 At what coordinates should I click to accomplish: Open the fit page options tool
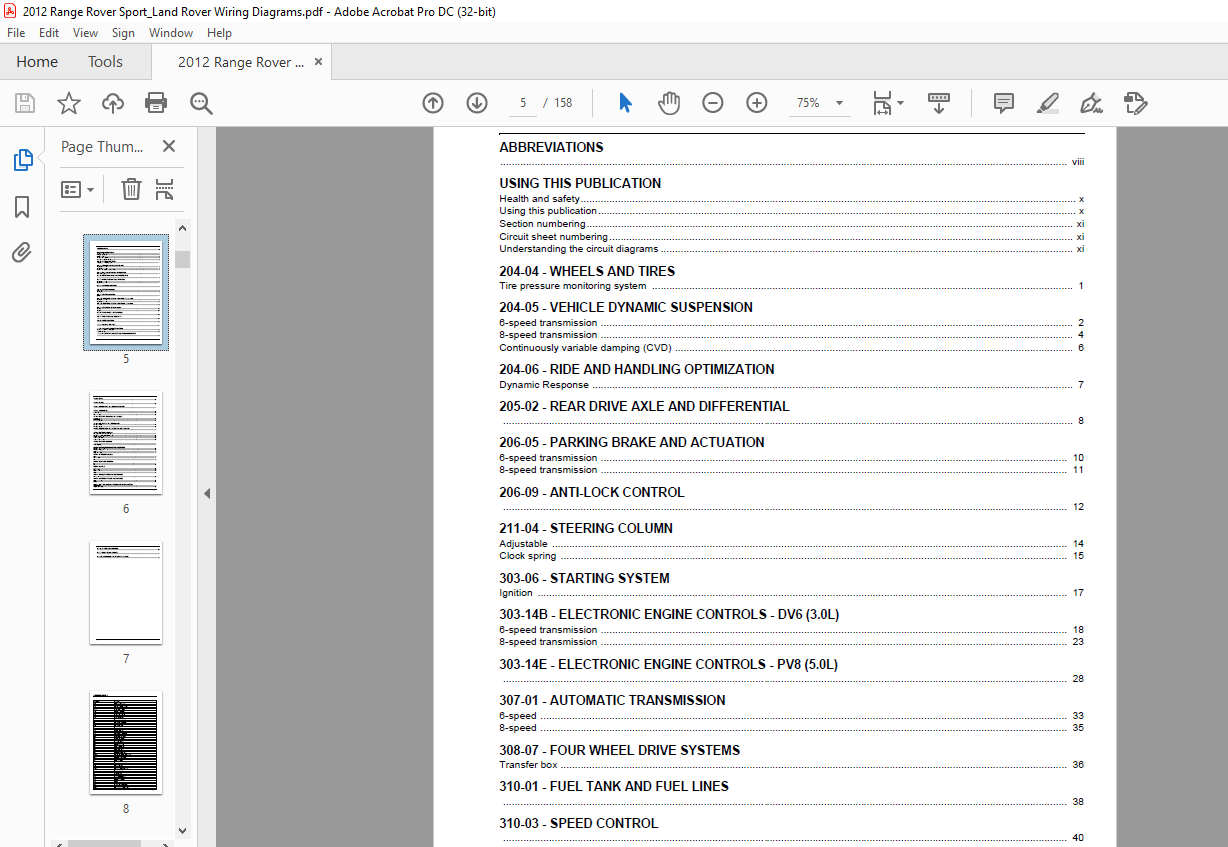coord(887,103)
